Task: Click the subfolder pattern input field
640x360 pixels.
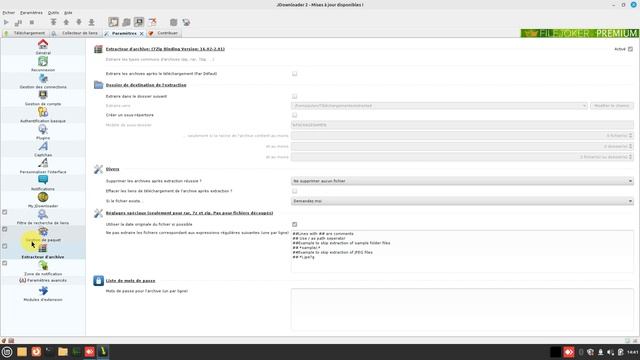Action: click(462, 125)
